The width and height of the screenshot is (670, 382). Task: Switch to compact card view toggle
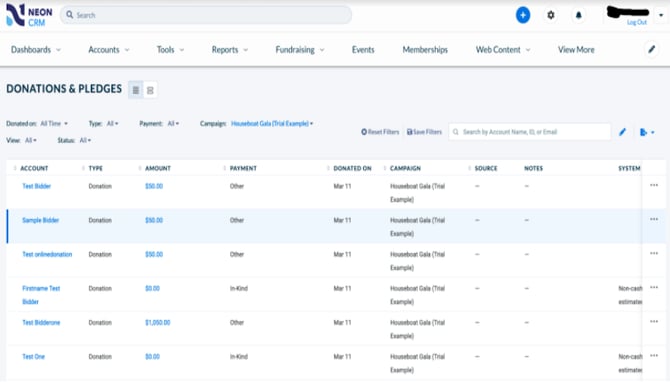(x=150, y=90)
